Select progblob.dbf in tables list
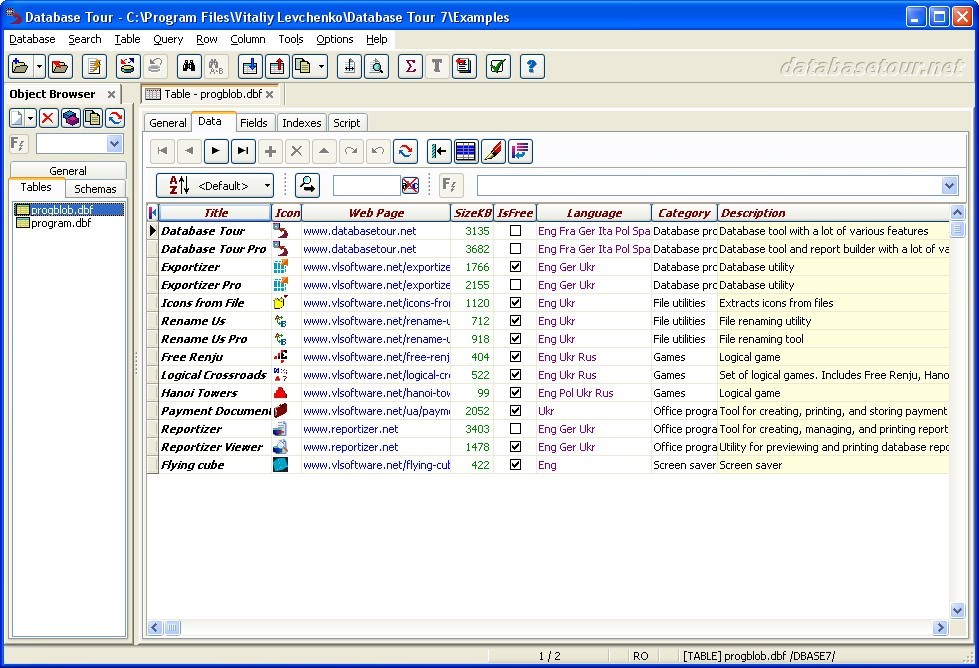Image resolution: width=979 pixels, height=668 pixels. (x=61, y=210)
